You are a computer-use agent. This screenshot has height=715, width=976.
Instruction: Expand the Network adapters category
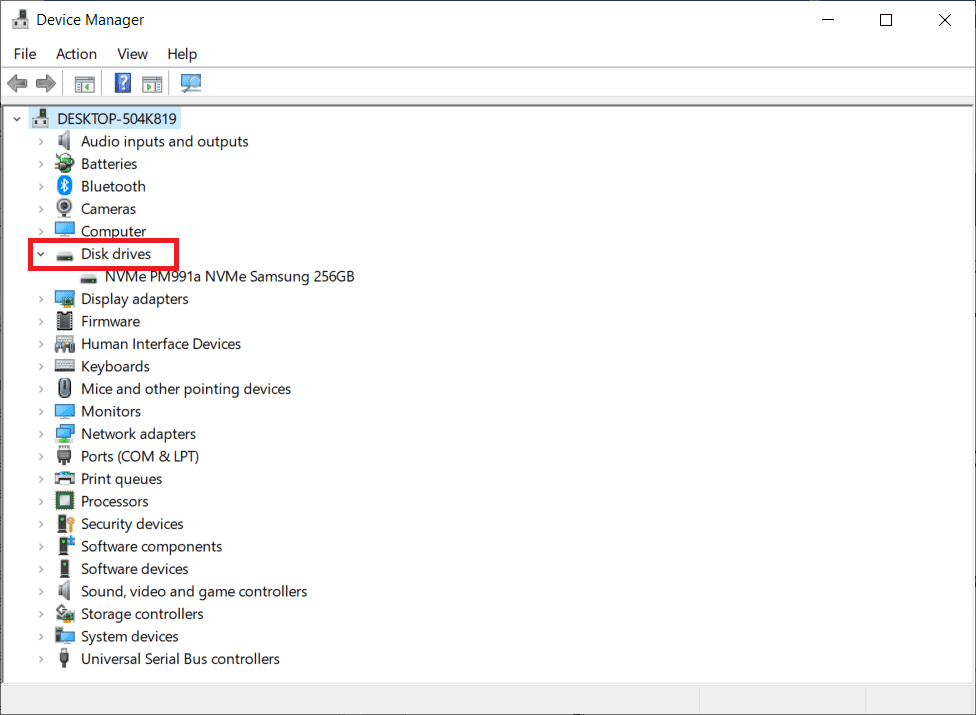[41, 434]
